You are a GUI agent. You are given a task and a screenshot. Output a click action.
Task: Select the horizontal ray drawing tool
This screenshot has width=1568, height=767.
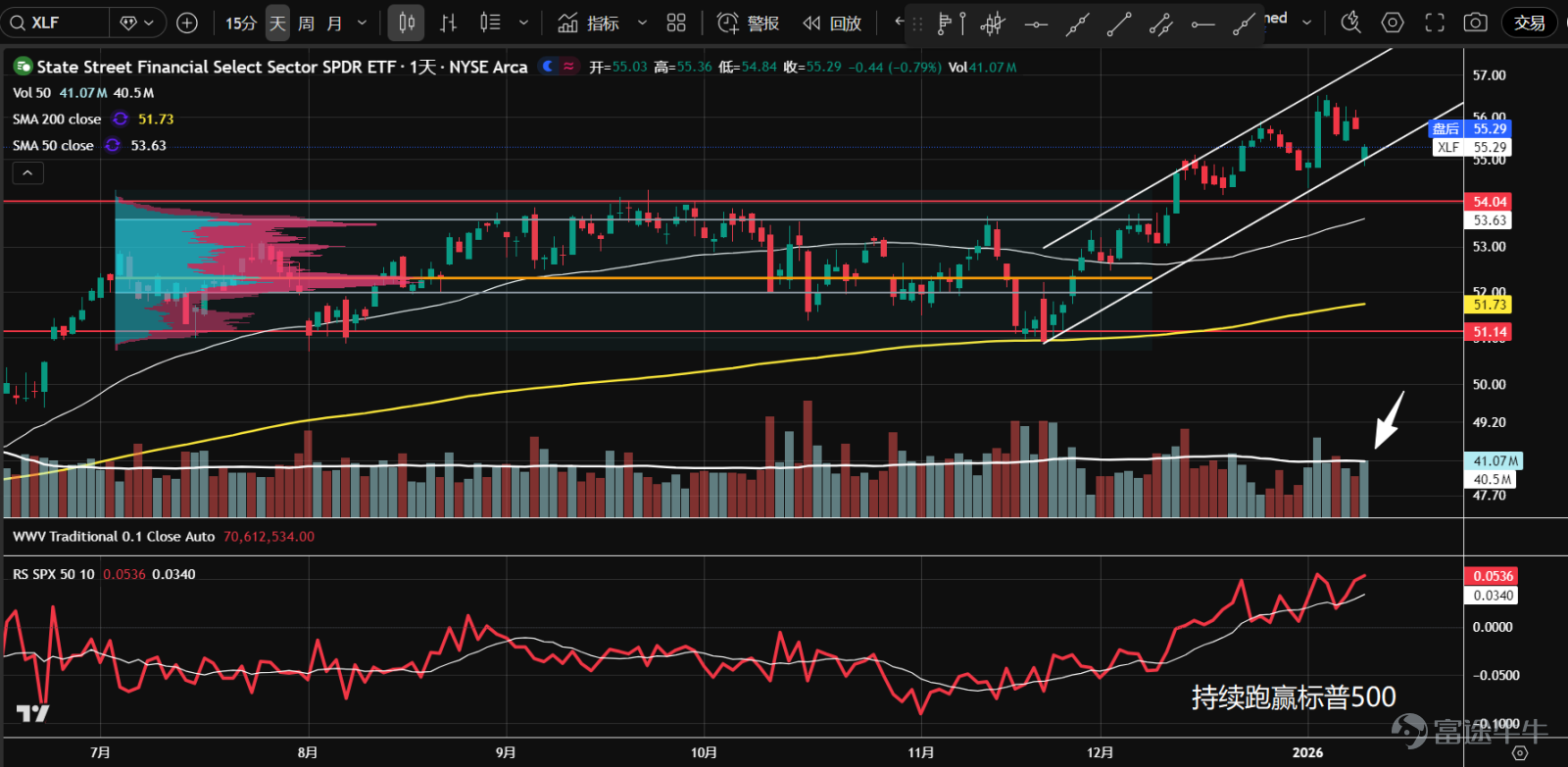(1203, 24)
